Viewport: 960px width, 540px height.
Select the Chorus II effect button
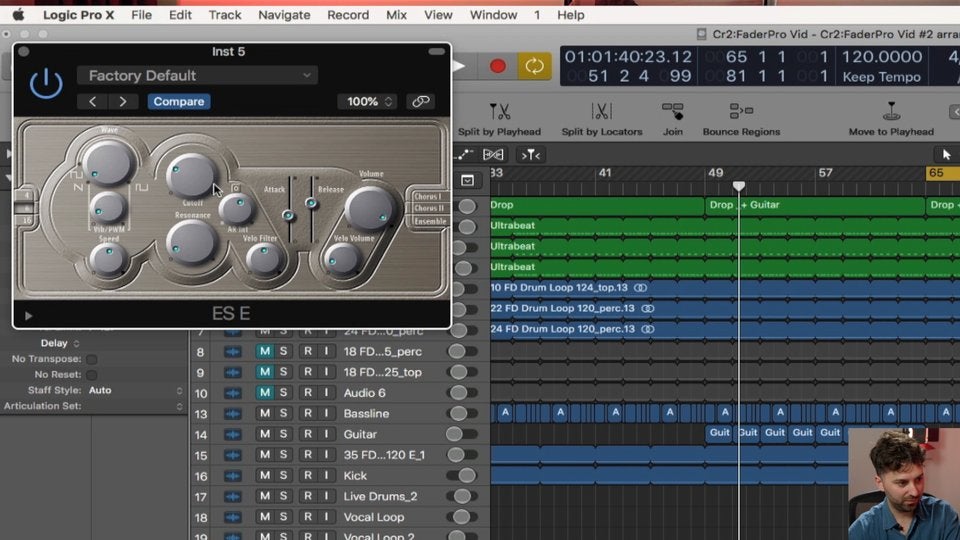click(x=430, y=208)
